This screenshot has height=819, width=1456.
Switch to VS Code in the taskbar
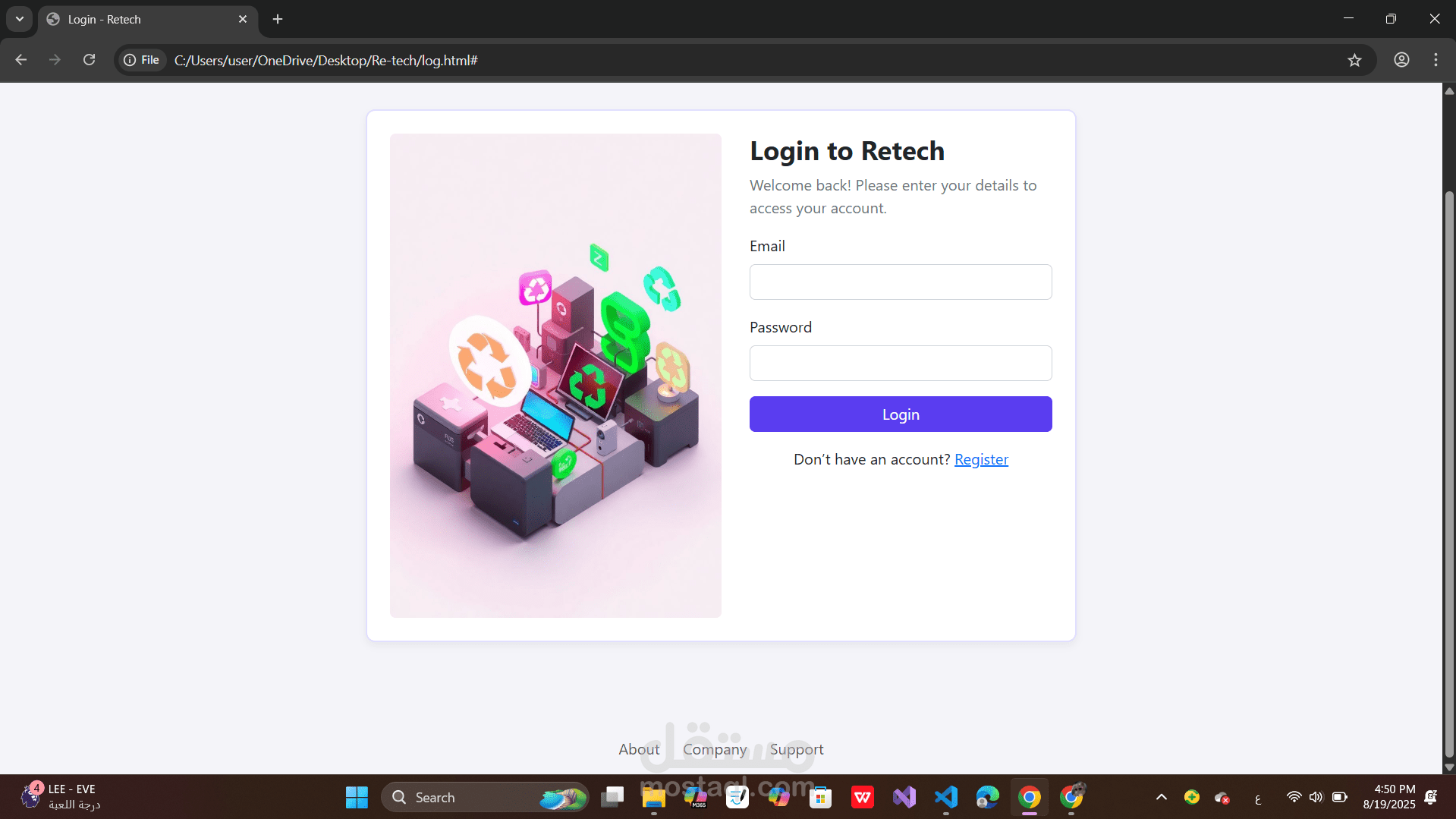pyautogui.click(x=946, y=797)
